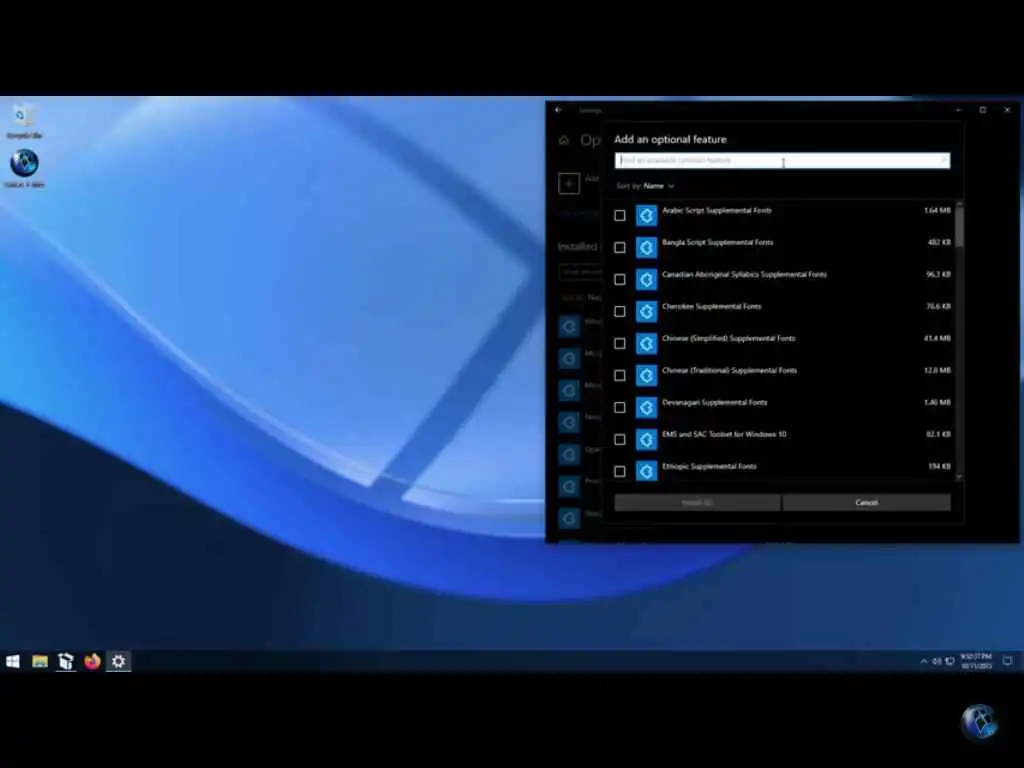The image size is (1024, 768).
Task: Check the Devanagari Supplemental Fonts box
Action: 620,408
